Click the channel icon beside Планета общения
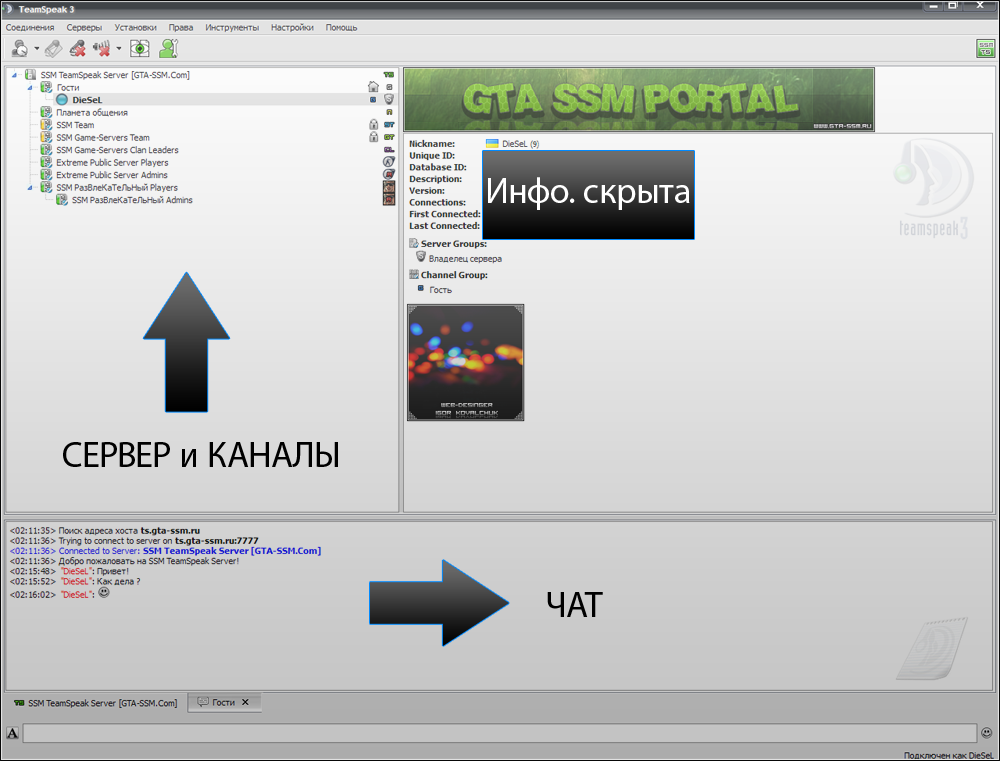Image resolution: width=1000 pixels, height=761 pixels. tap(46, 112)
